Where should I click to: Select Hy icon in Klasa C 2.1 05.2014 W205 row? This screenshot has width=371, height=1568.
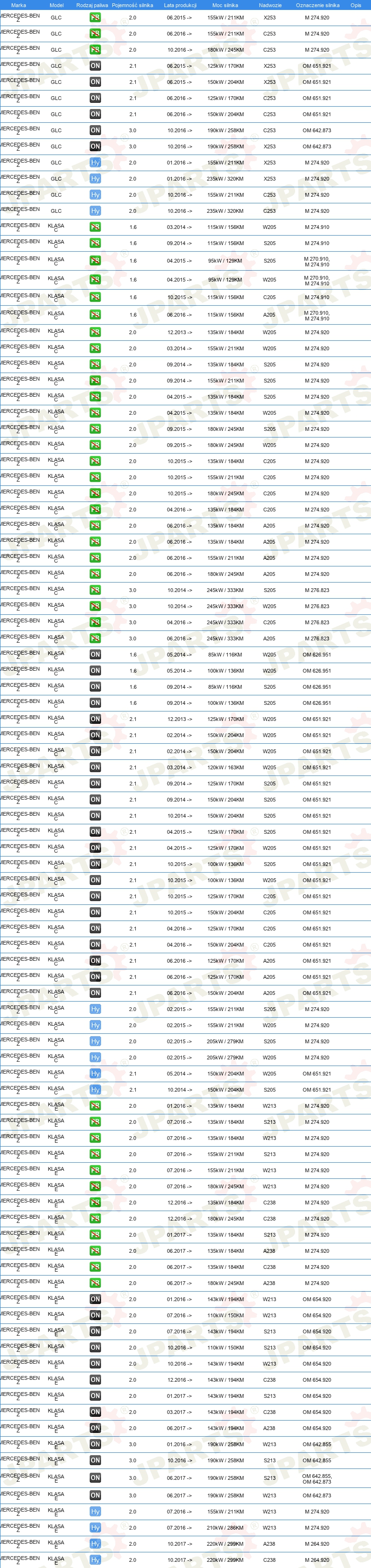pos(95,1073)
